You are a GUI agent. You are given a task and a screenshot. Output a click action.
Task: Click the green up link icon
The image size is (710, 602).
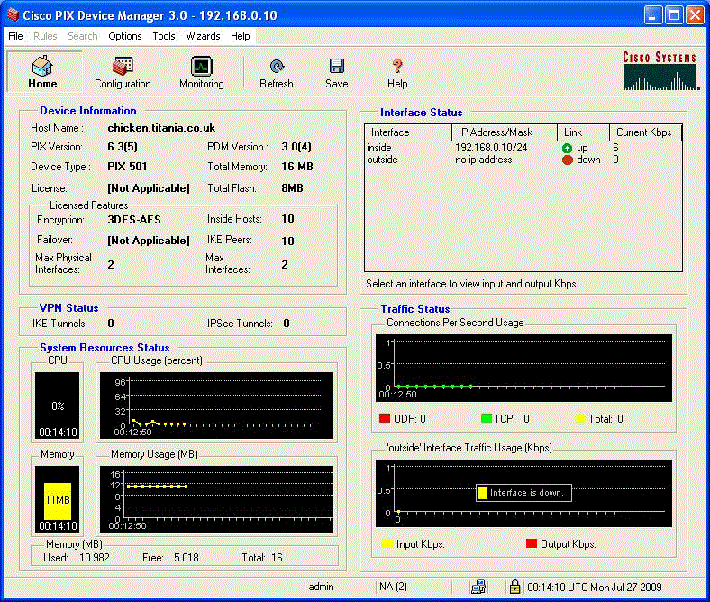coord(567,147)
